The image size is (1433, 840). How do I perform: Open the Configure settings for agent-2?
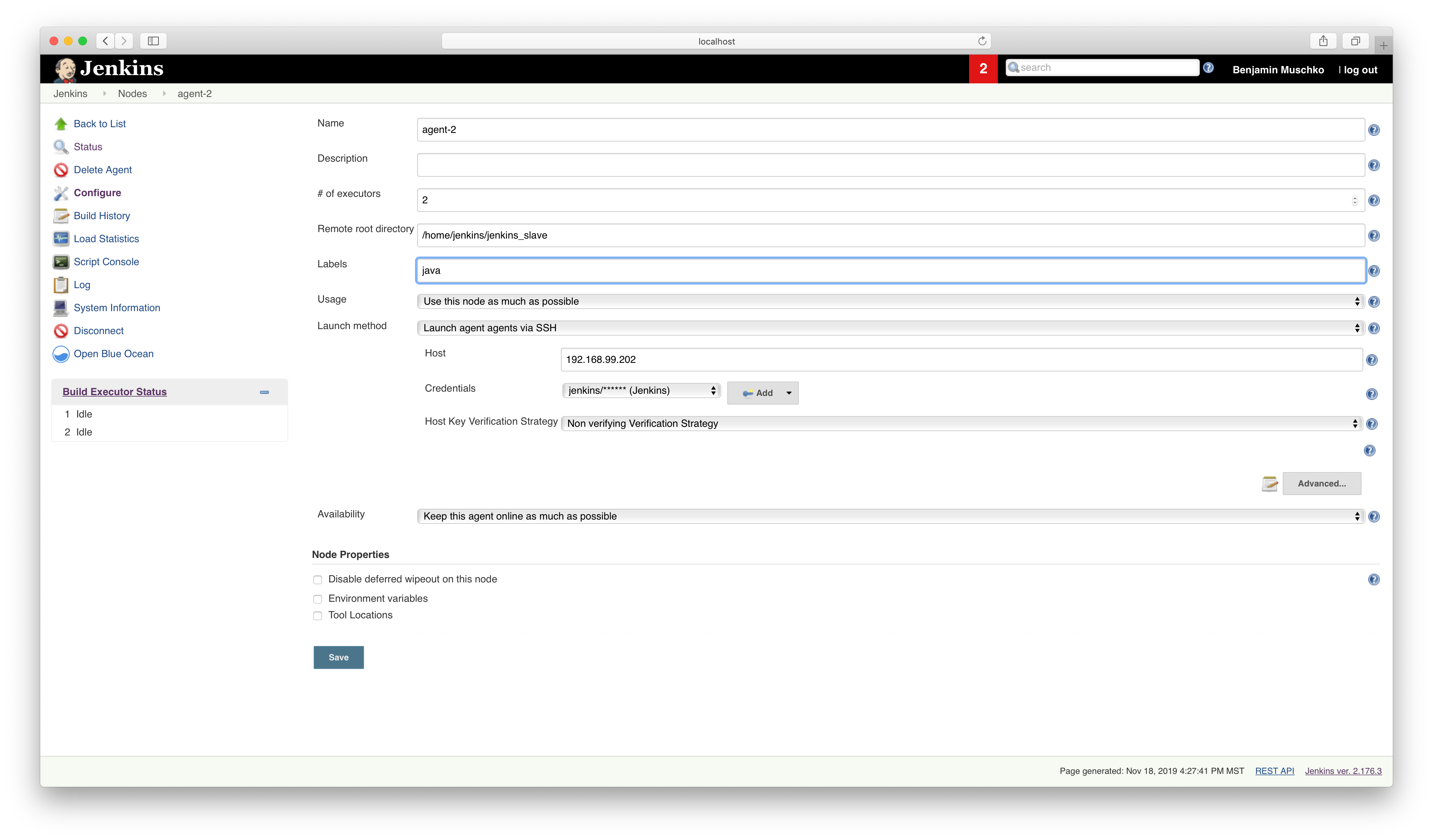(97, 193)
